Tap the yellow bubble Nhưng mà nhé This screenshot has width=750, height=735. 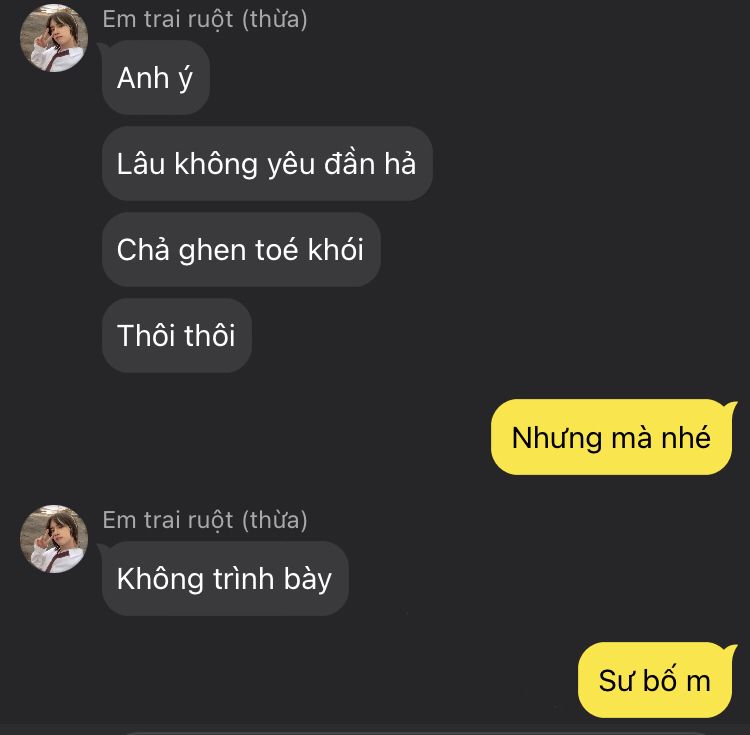(611, 437)
